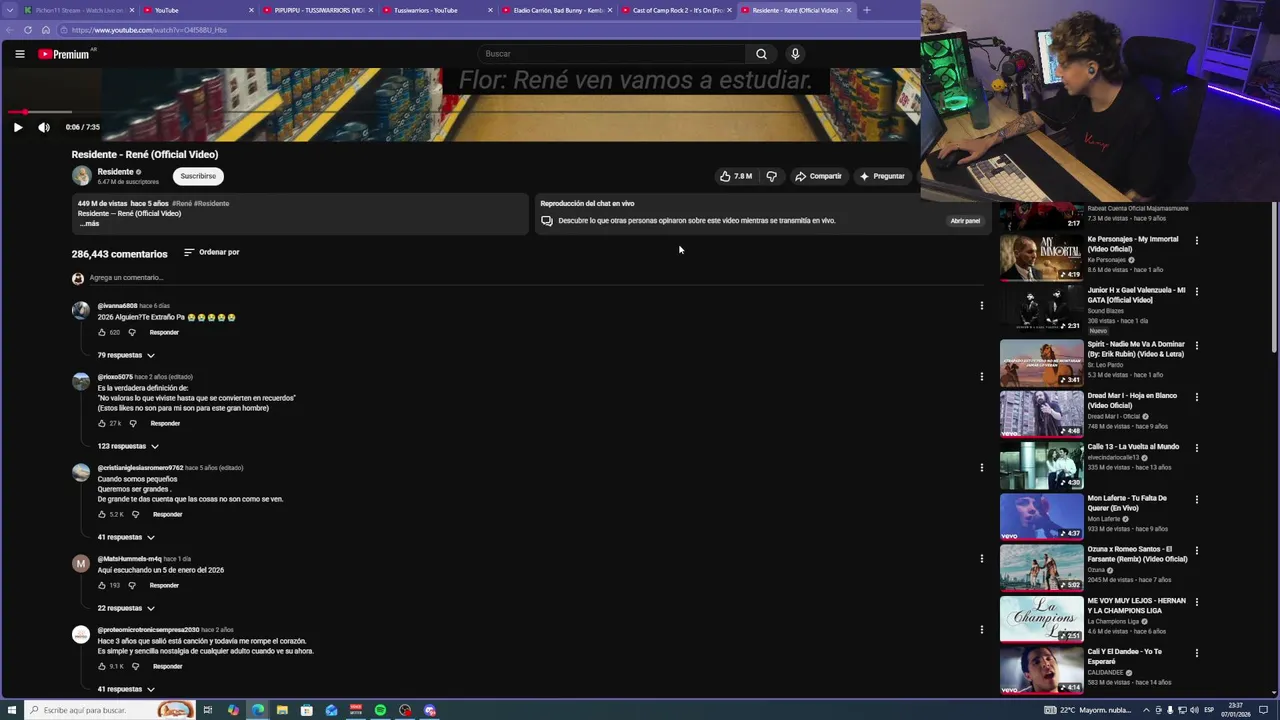Open options for Ke Personajes - My Immortal
1280x720 pixels.
click(1196, 241)
